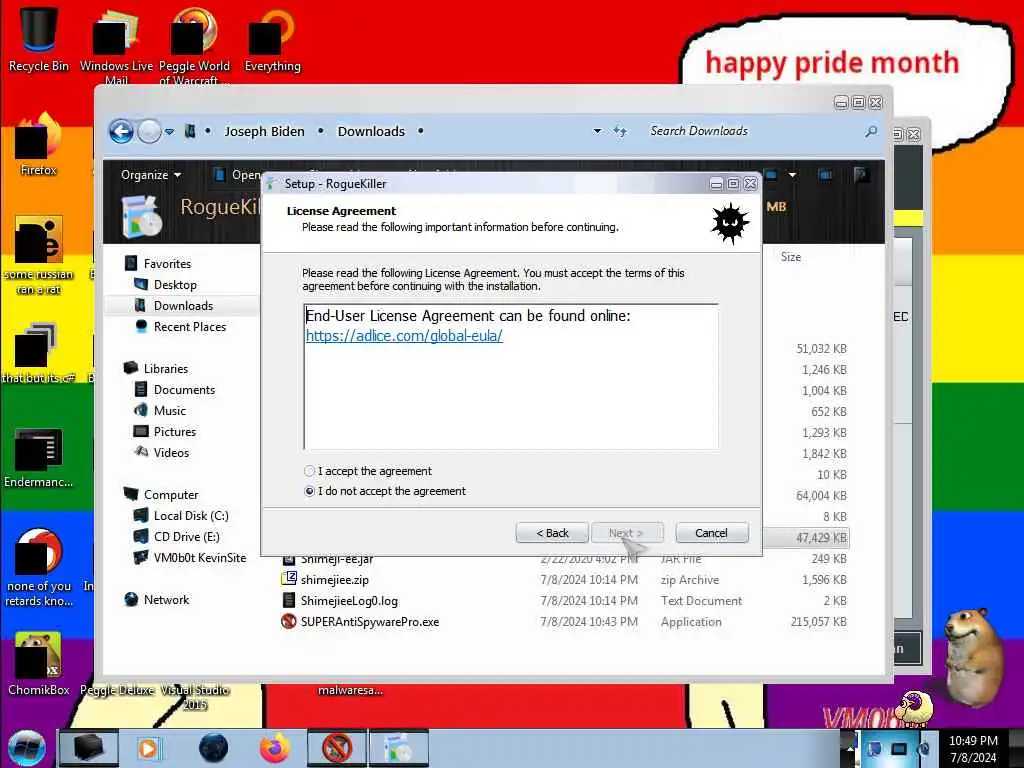Image resolution: width=1024 pixels, height=768 pixels.
Task: Select 'I accept the agreement' radio button
Action: click(x=310, y=471)
